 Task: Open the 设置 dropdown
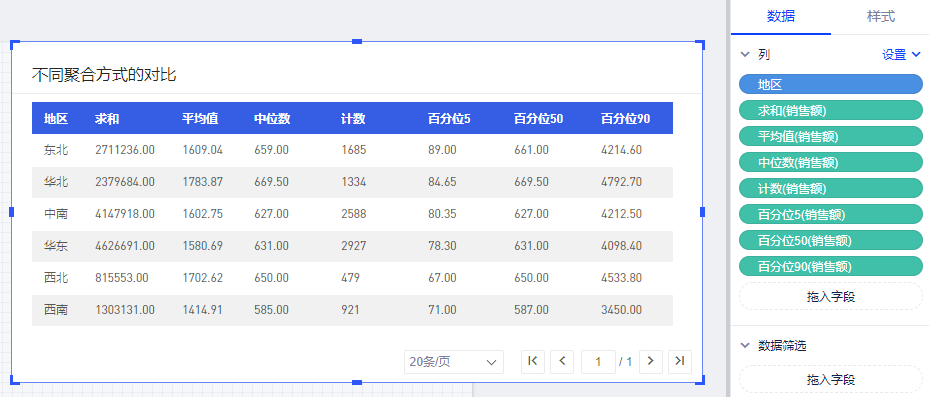point(901,55)
